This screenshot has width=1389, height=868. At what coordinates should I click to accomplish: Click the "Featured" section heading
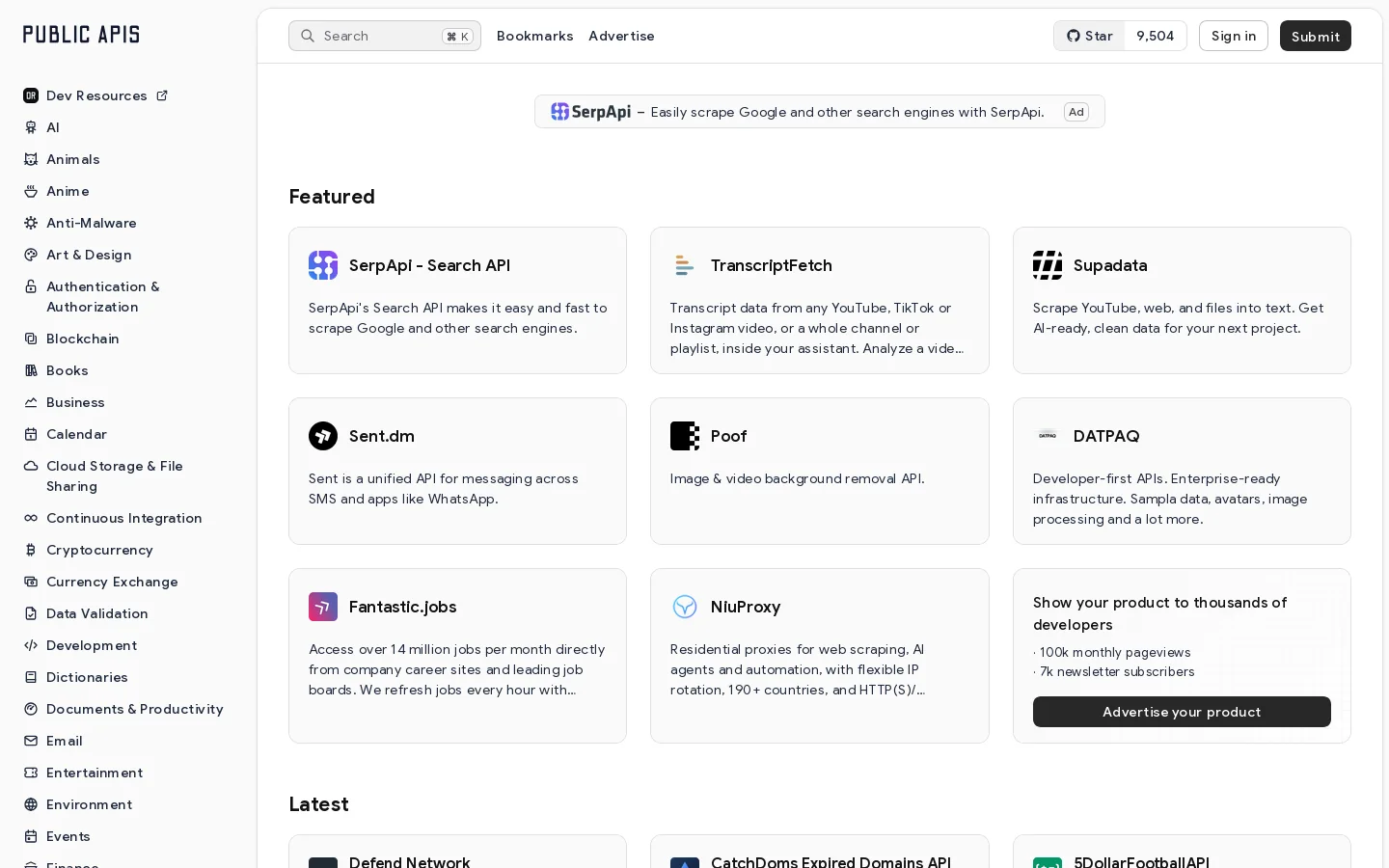click(x=332, y=197)
